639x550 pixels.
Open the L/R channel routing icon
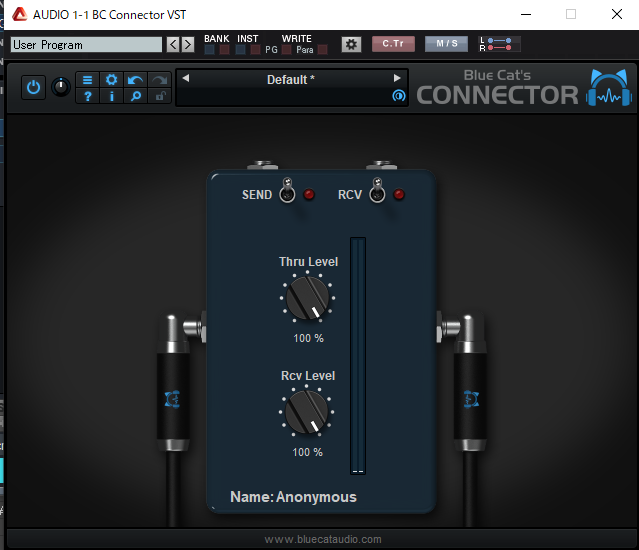pyautogui.click(x=500, y=44)
